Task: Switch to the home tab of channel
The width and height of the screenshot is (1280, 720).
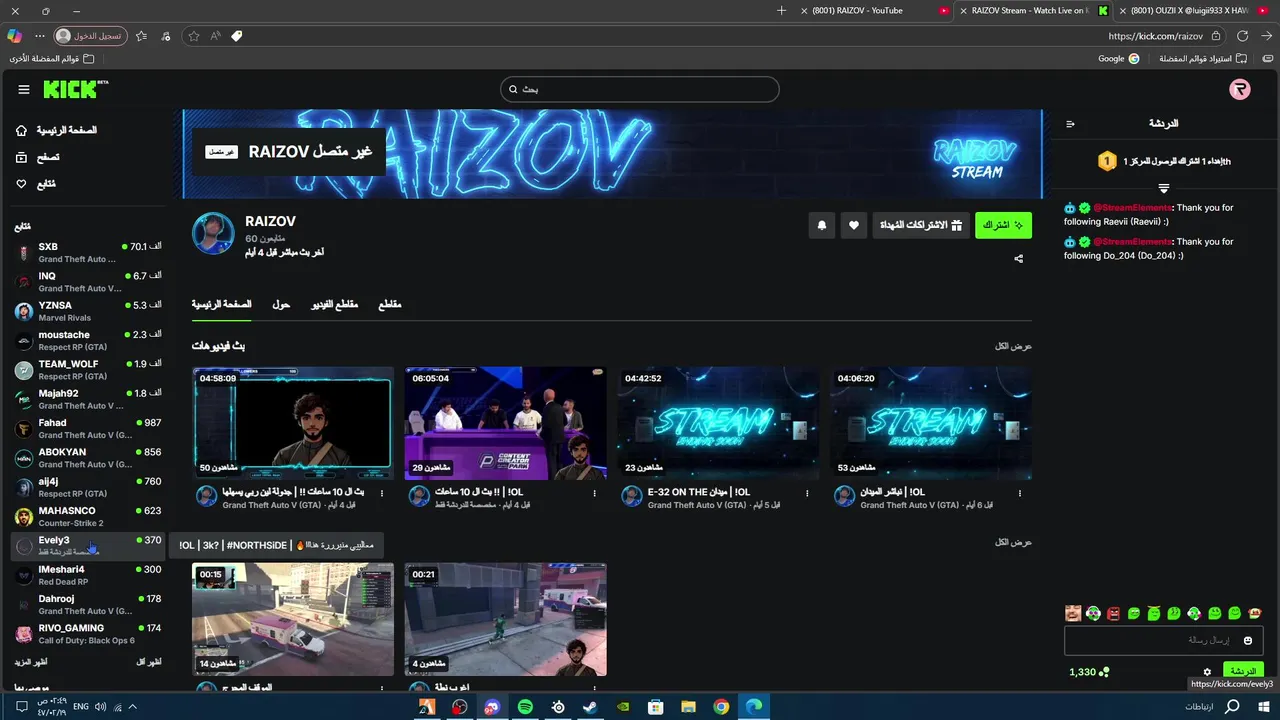Action: click(x=221, y=304)
